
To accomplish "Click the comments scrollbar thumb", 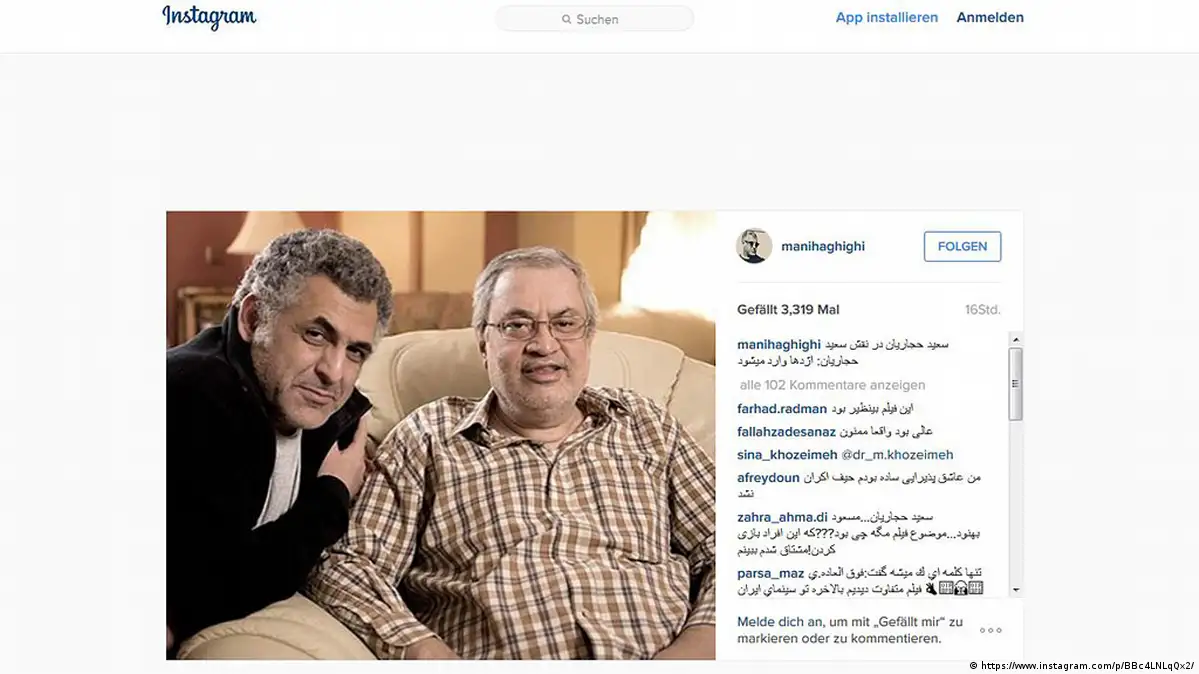I will pyautogui.click(x=1015, y=384).
